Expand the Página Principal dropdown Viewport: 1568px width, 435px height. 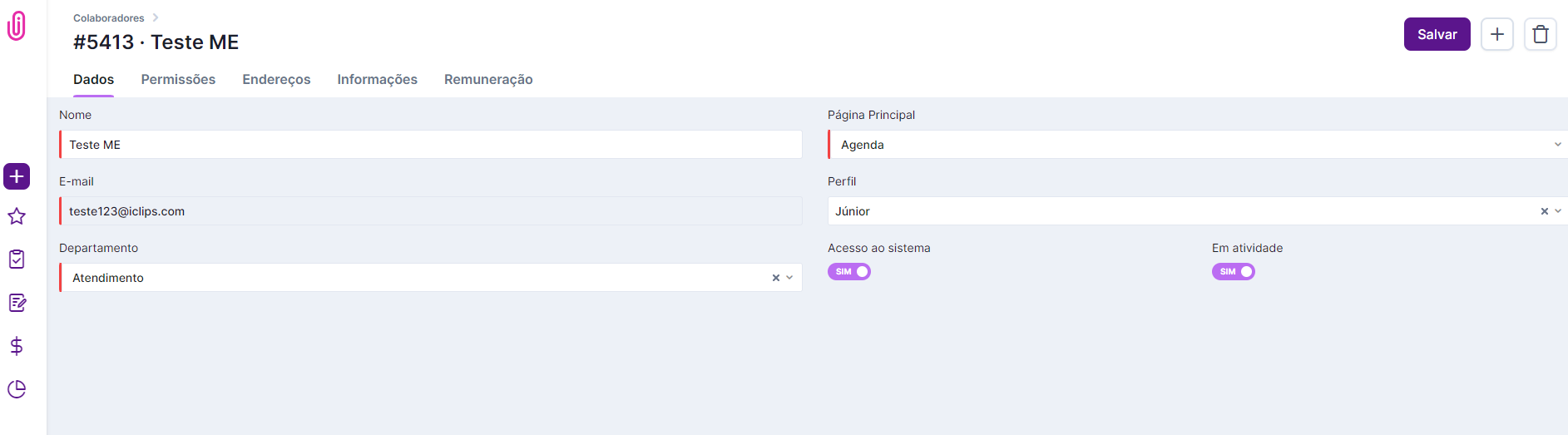(x=1557, y=145)
